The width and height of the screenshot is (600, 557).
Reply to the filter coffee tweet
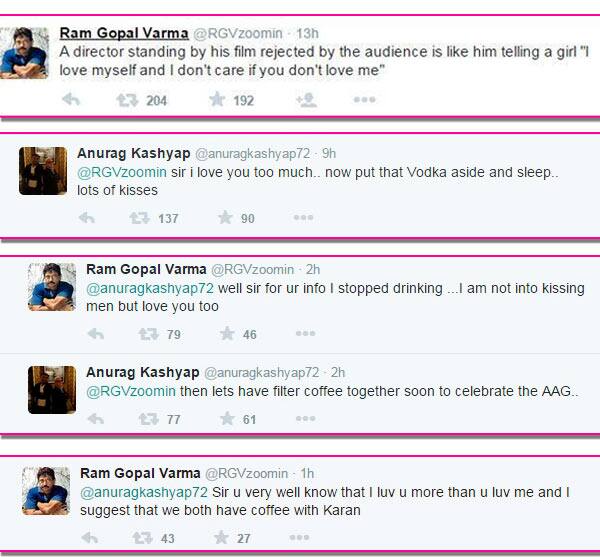pyautogui.click(x=96, y=419)
